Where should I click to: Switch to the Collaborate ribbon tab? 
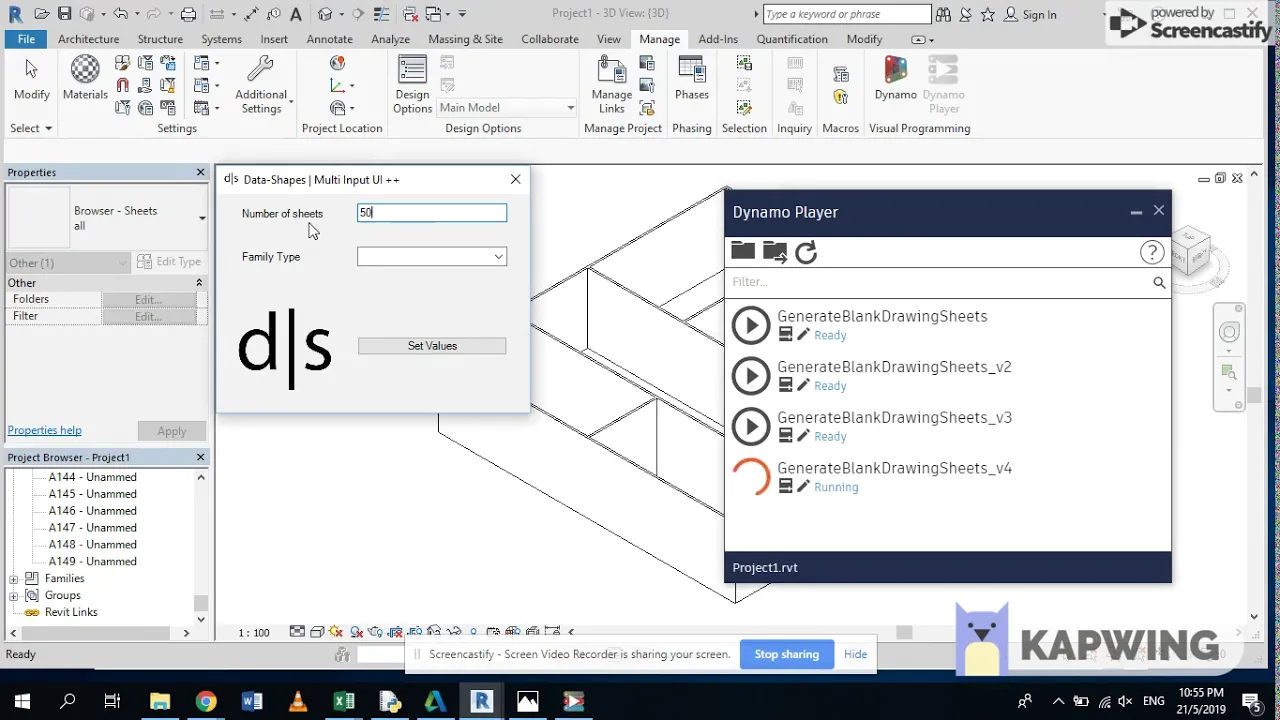tap(549, 39)
